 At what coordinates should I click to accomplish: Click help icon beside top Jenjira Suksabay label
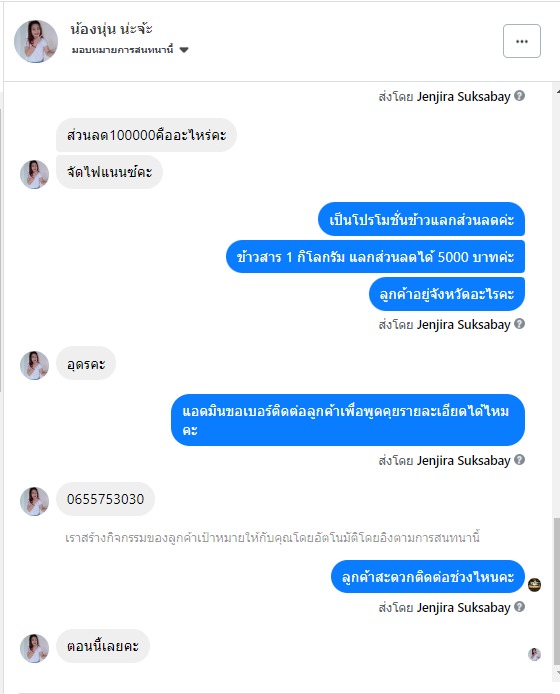click(520, 96)
